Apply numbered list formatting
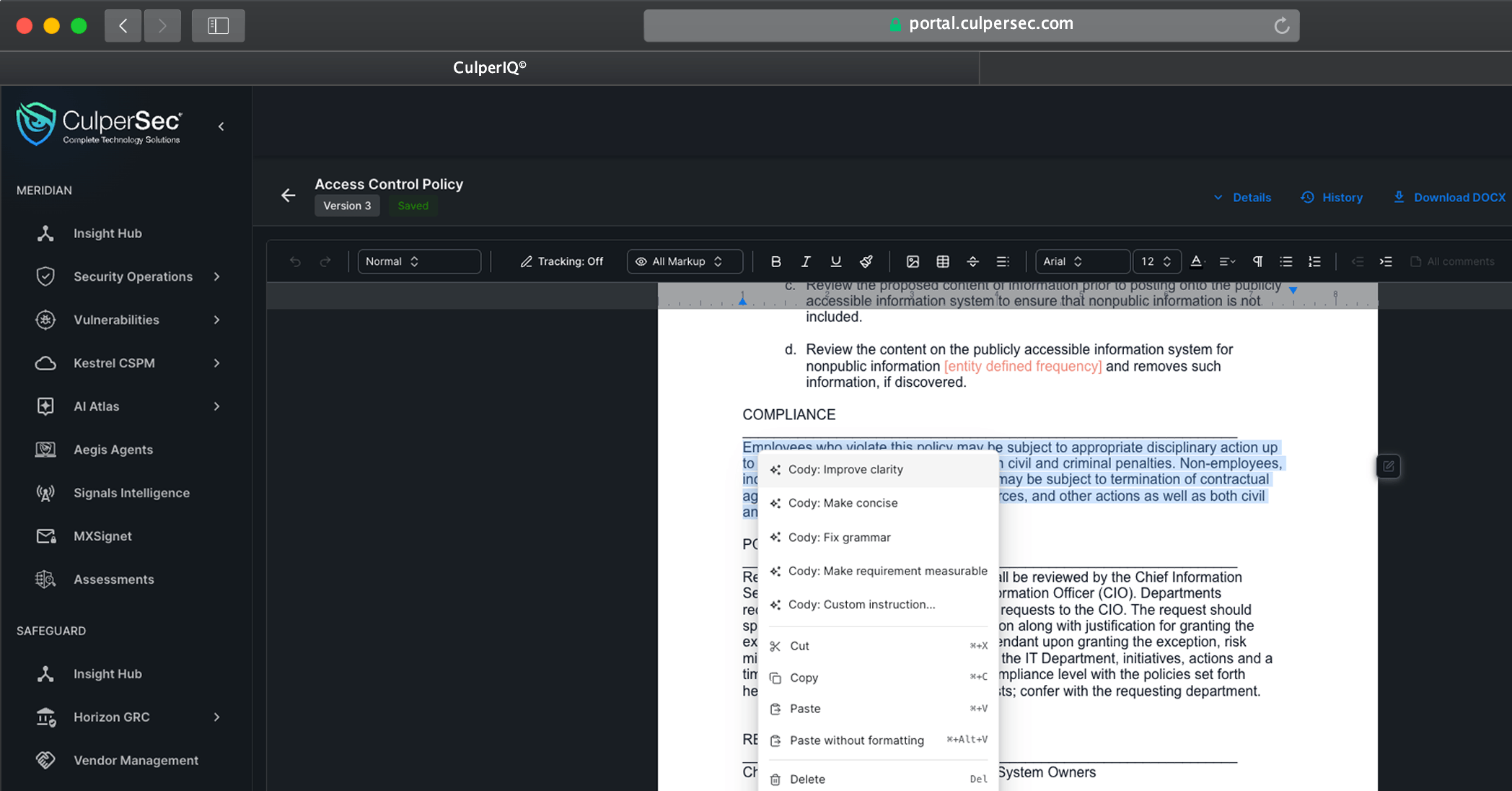The image size is (1512, 791). (1315, 261)
